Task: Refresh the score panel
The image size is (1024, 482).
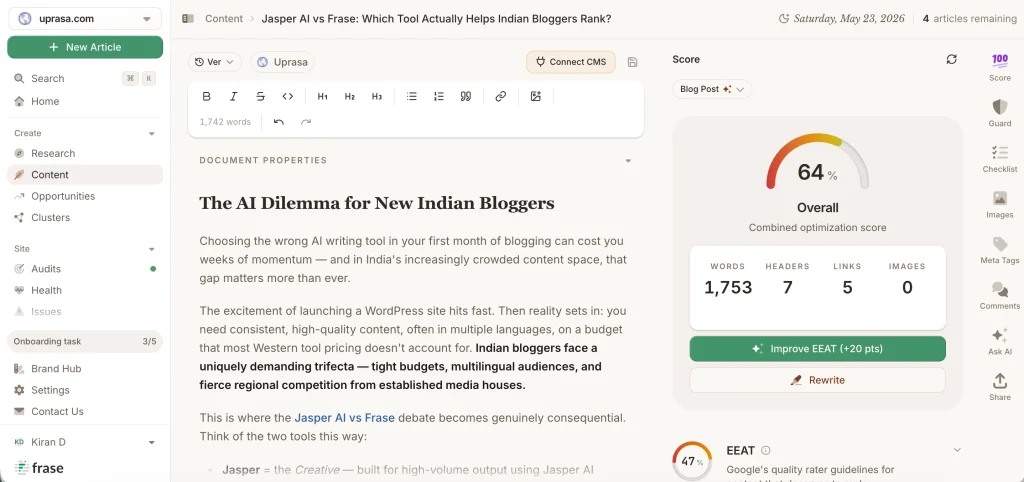Action: [952, 59]
